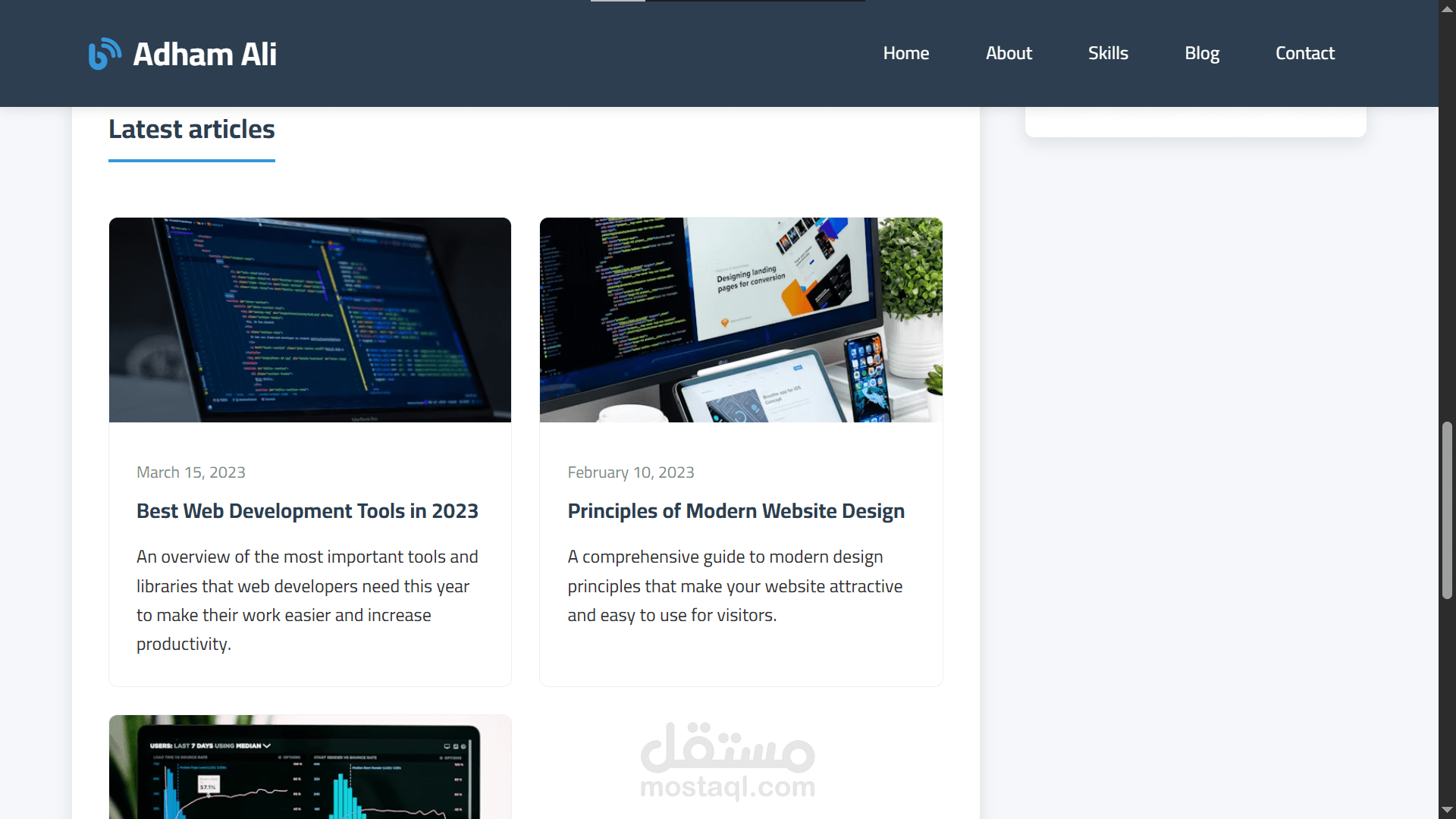Click the February 10, 2023 date

pos(630,472)
